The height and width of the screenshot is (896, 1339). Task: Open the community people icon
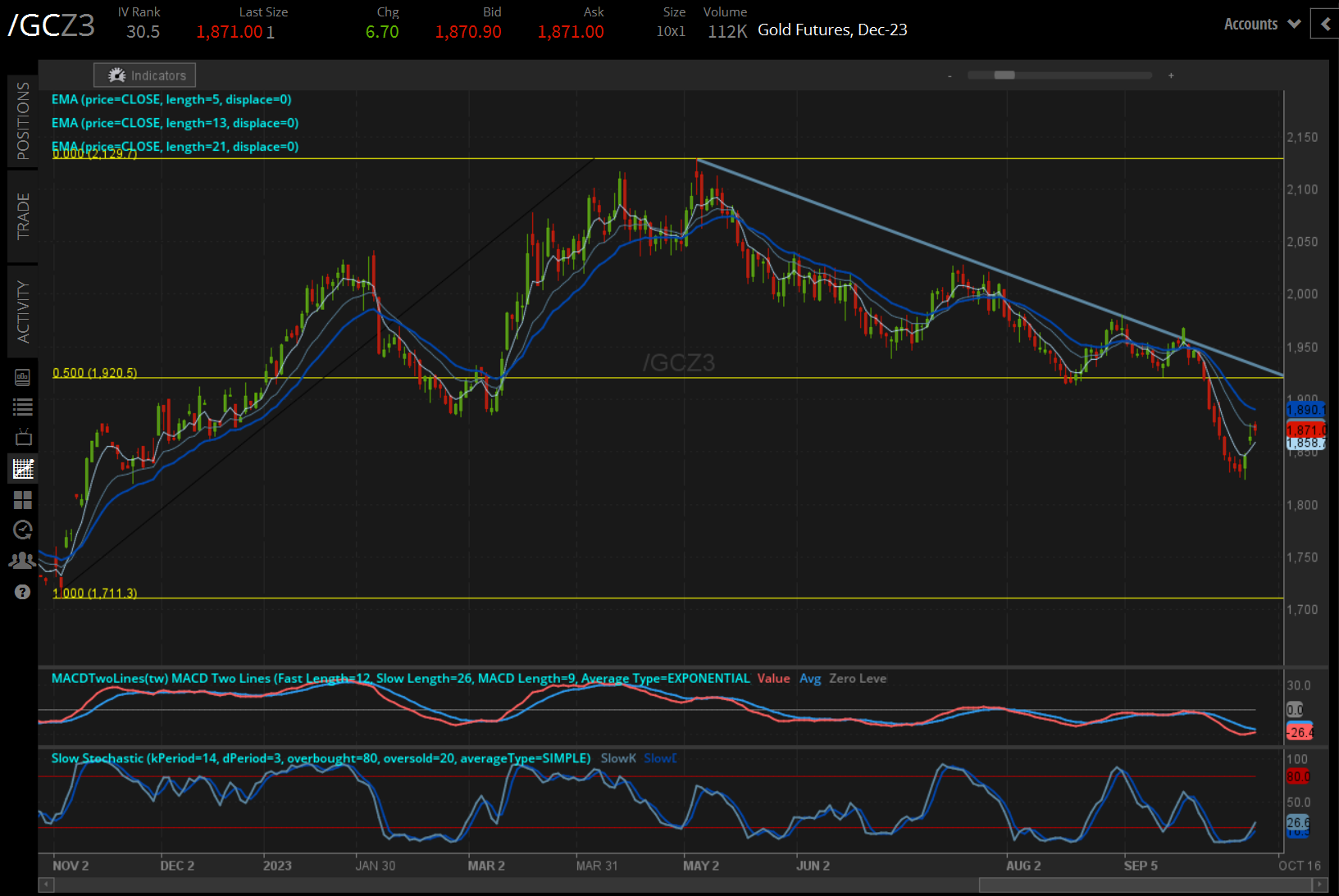coord(22,560)
